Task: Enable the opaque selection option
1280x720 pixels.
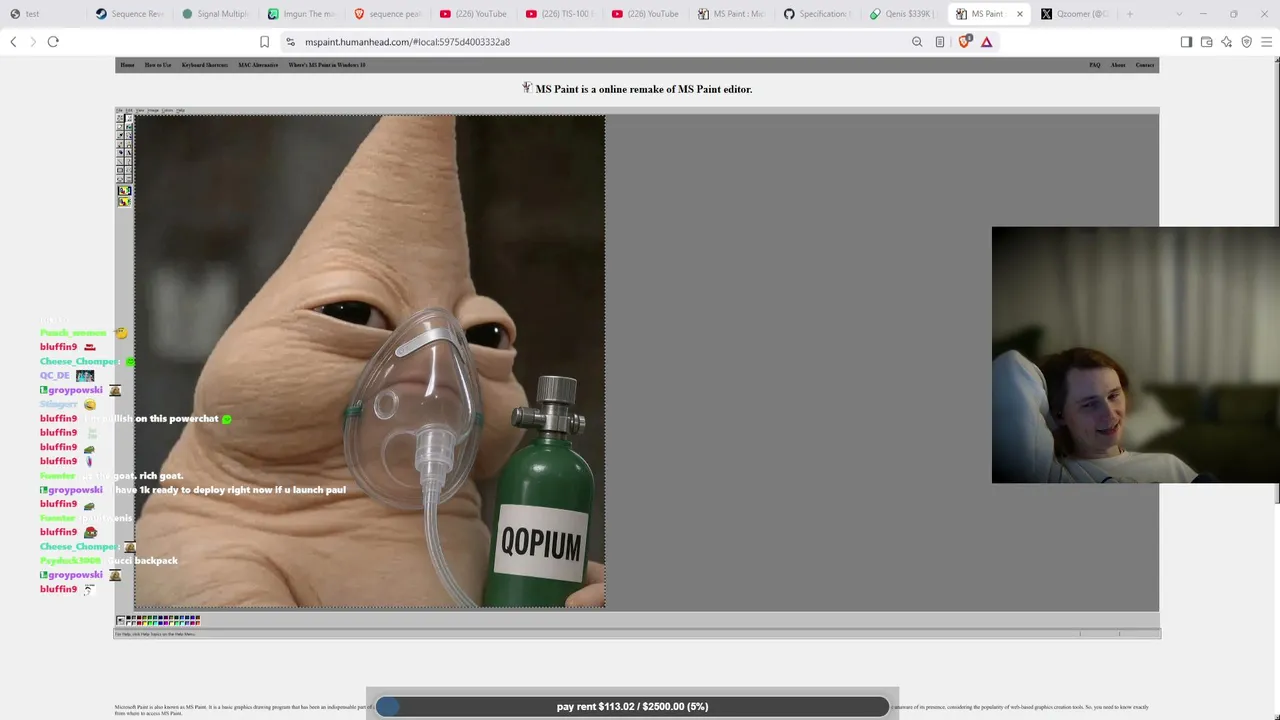Action: 124,190
